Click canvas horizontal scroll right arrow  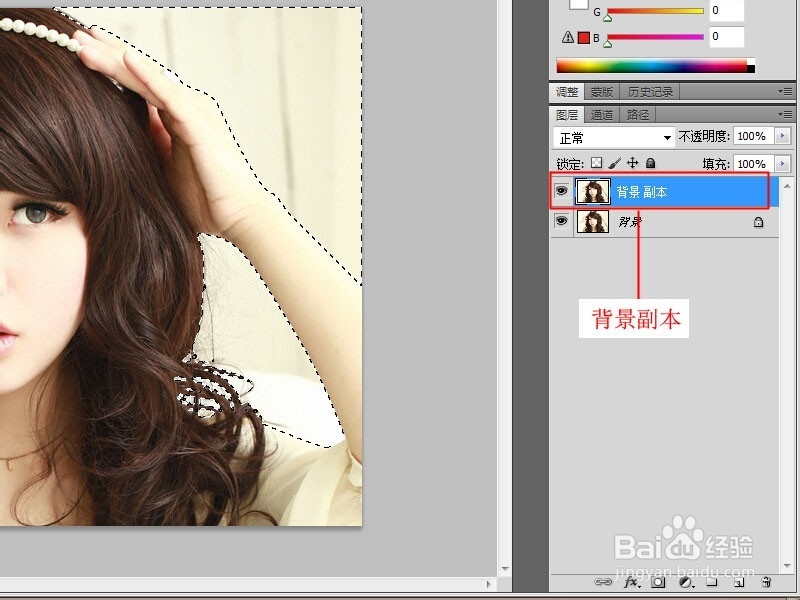489,584
